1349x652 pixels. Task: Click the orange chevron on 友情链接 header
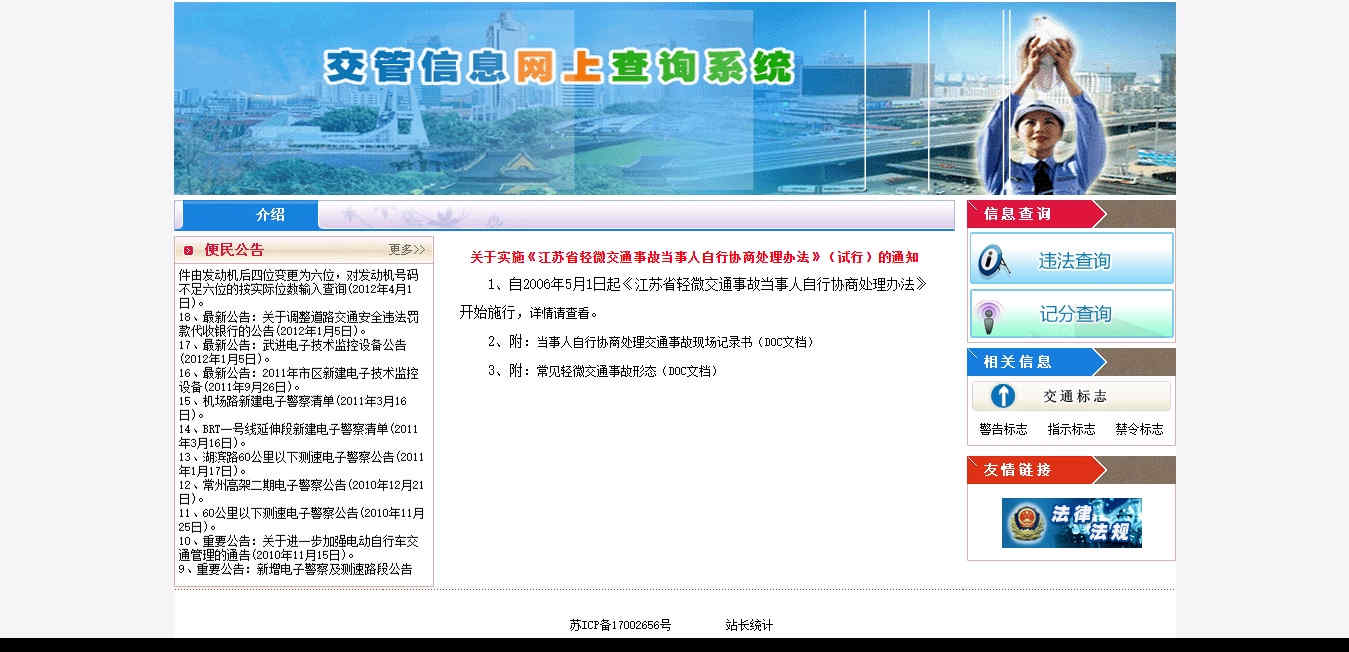(x=1098, y=470)
